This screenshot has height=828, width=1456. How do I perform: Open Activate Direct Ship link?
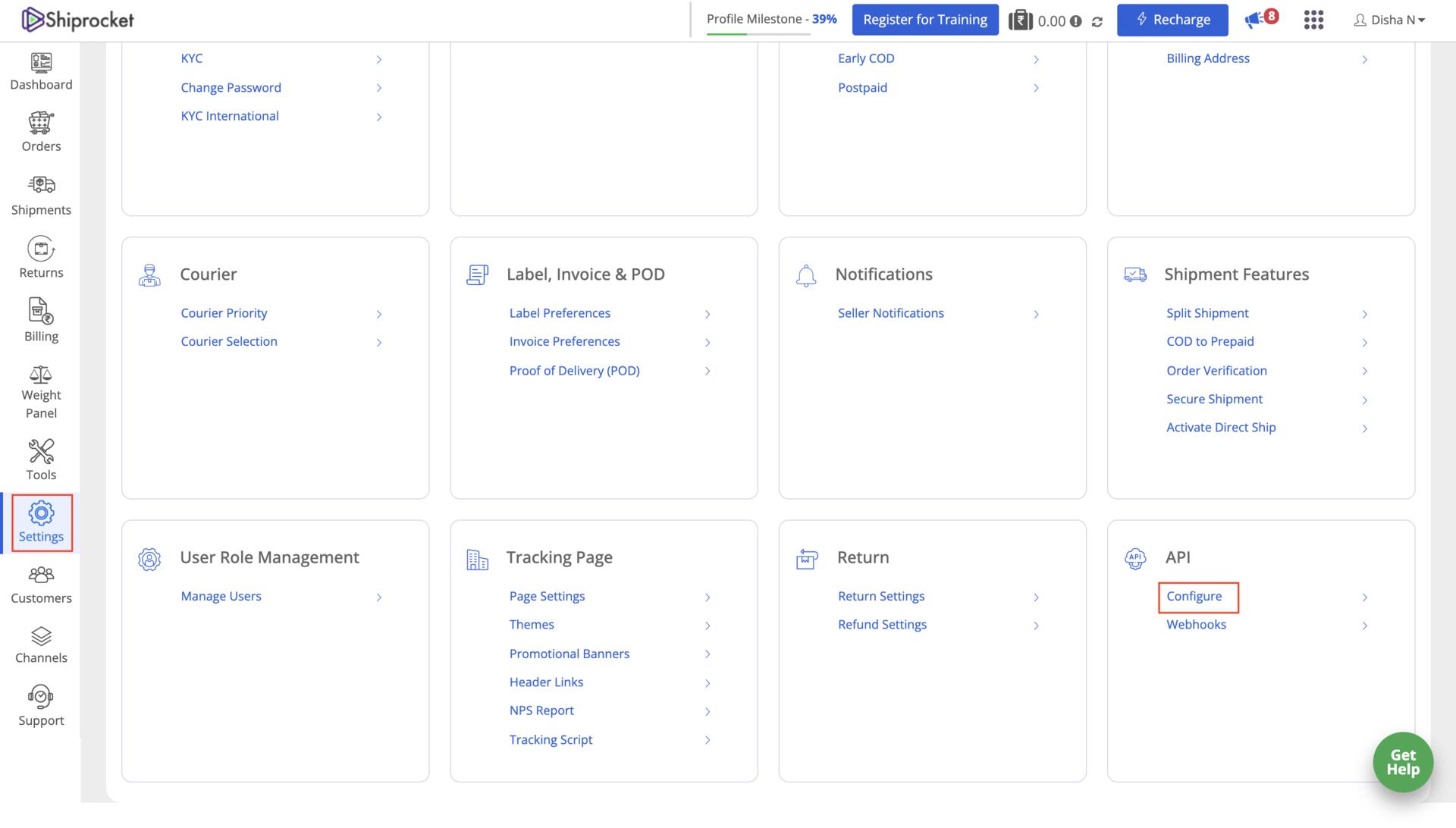click(1221, 428)
